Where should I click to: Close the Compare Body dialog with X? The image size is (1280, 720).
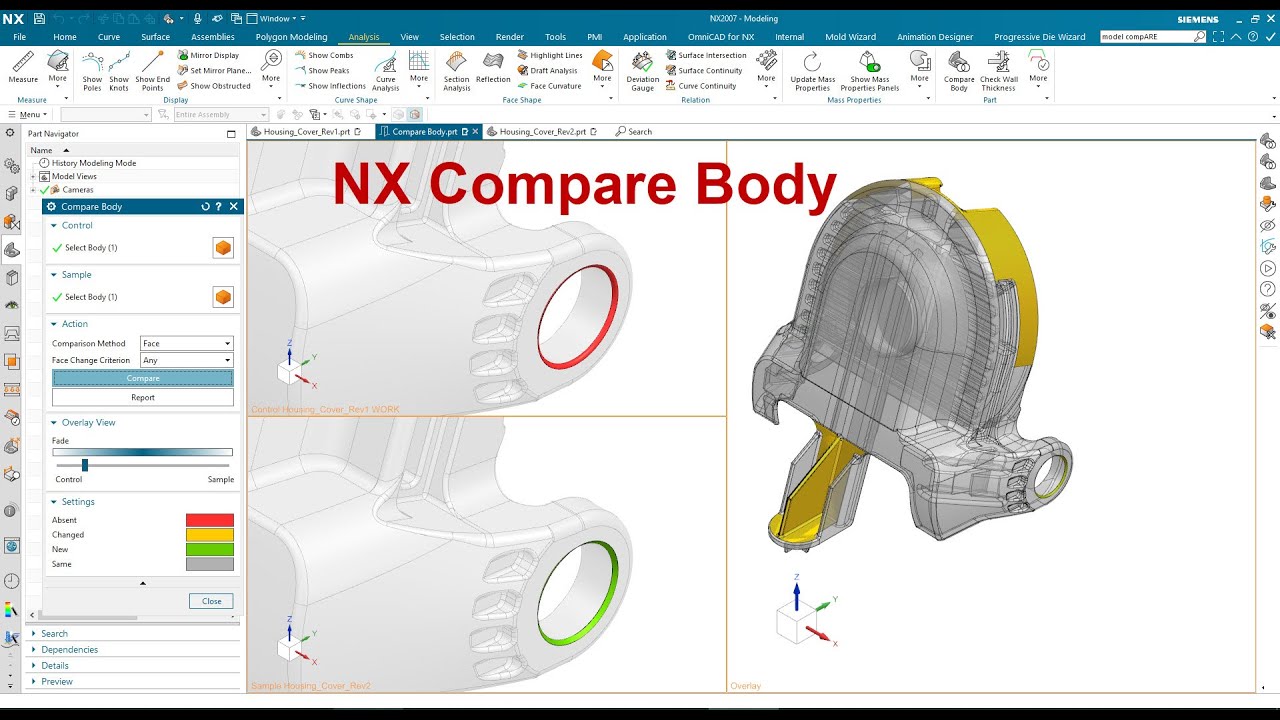point(233,207)
